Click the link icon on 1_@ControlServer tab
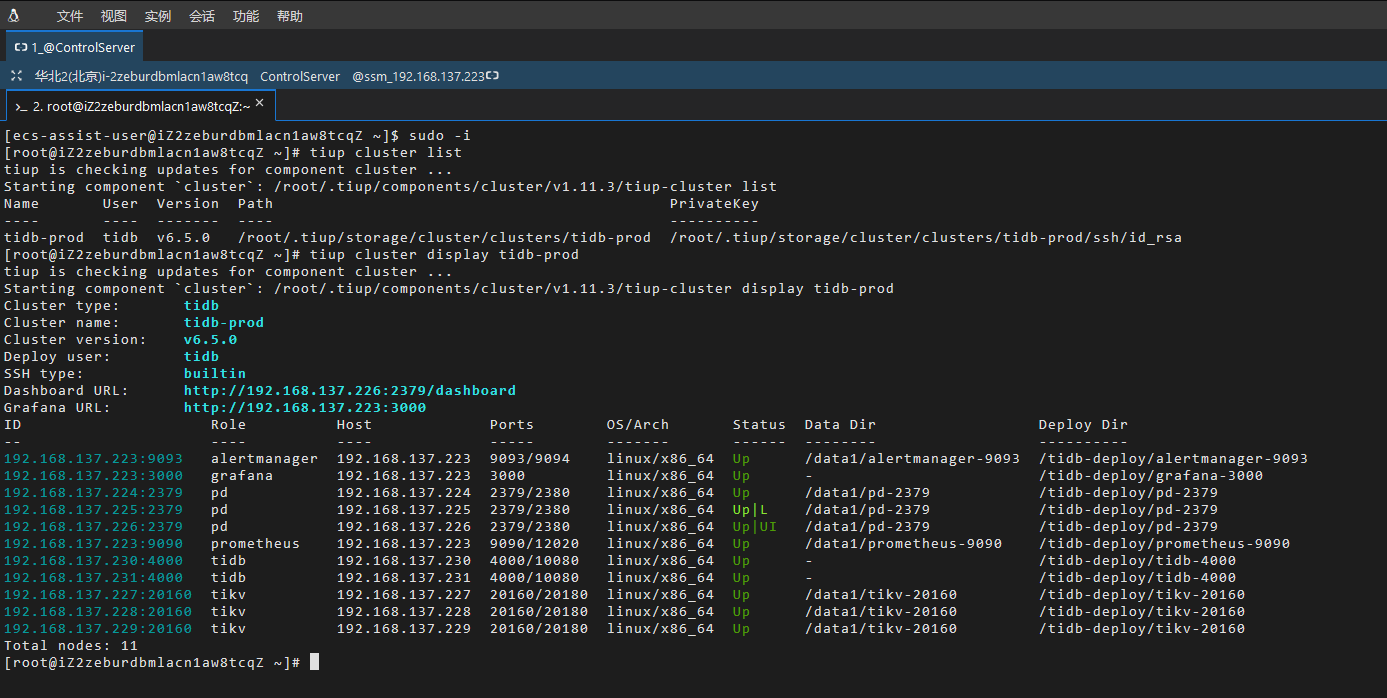 coord(21,47)
